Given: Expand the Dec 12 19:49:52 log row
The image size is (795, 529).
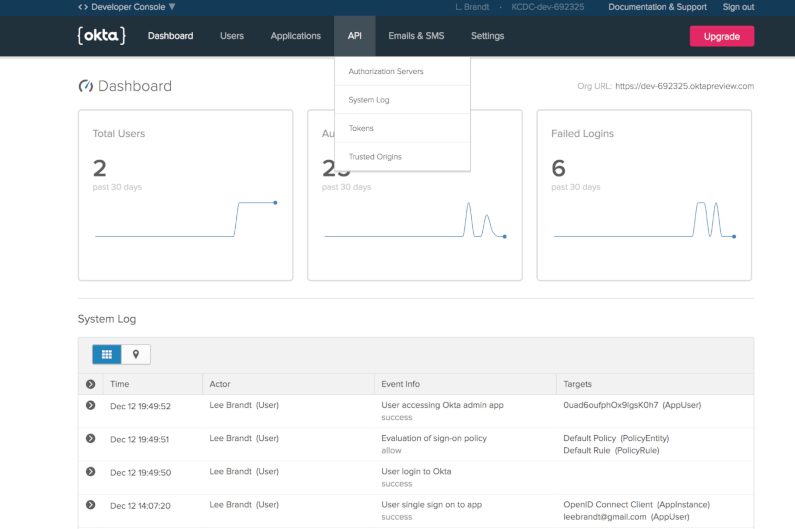Looking at the screenshot, I should (x=90, y=405).
